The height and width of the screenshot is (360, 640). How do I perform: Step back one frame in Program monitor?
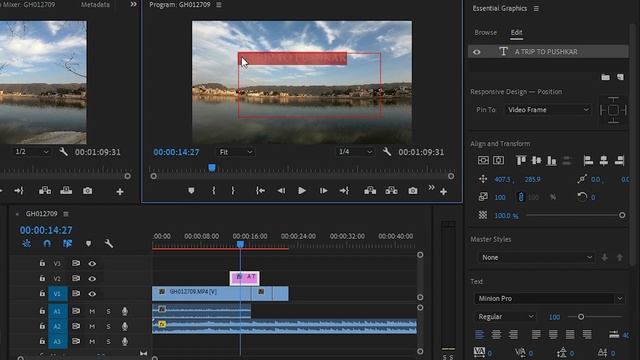tap(281, 191)
